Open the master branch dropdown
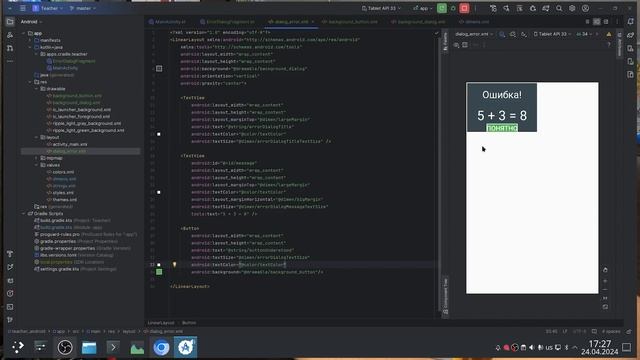This screenshot has width=640, height=360. (x=83, y=8)
